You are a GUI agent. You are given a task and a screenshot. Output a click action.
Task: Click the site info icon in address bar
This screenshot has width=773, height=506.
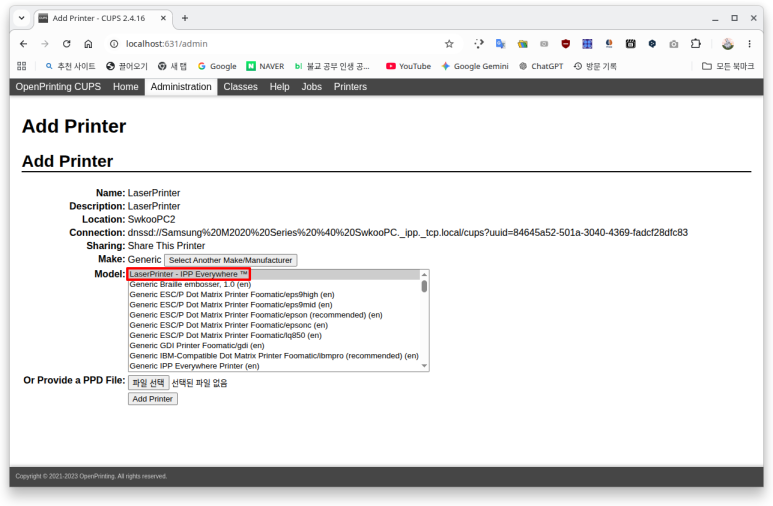(114, 44)
